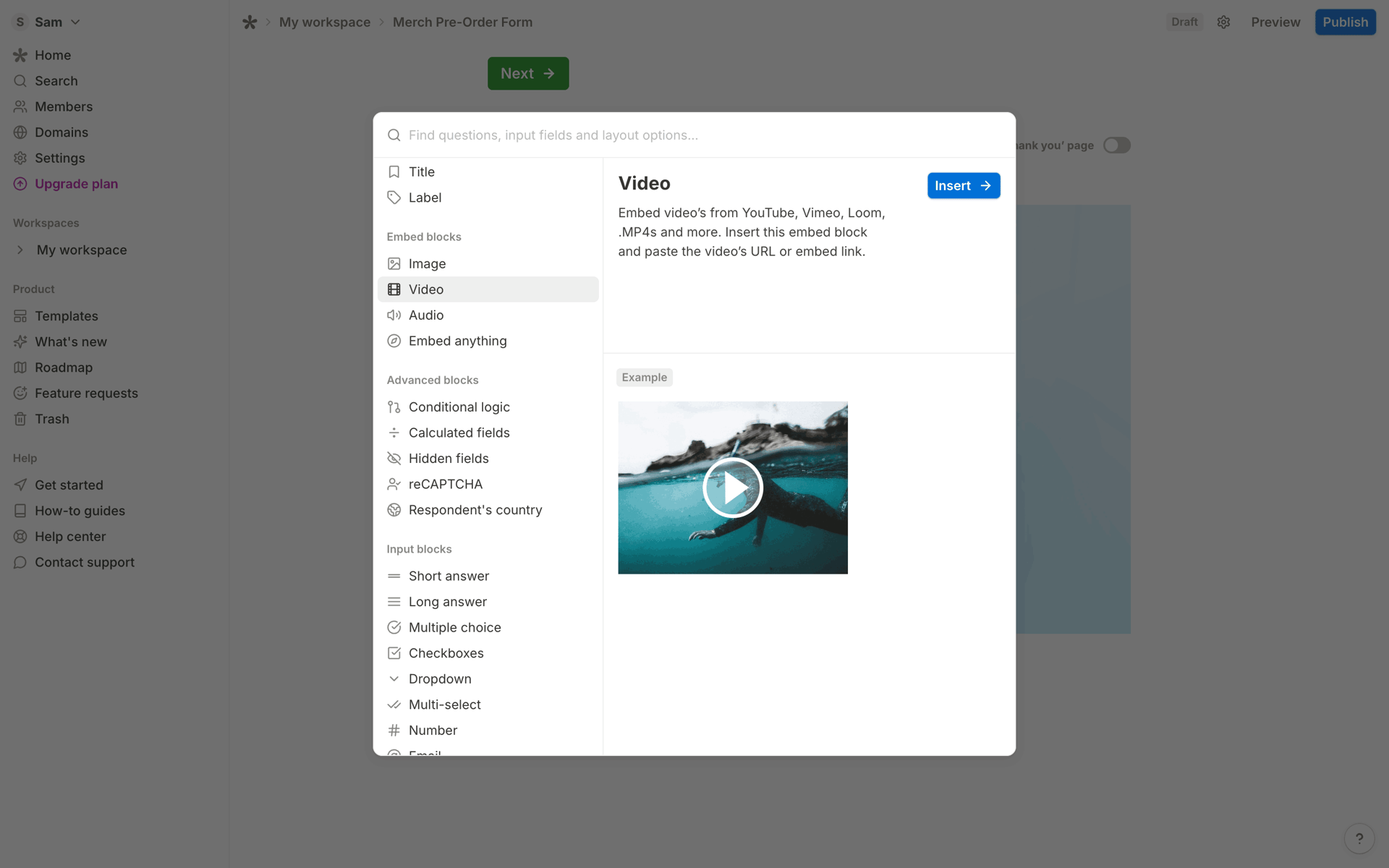Click the Audio speaker icon
The image size is (1389, 868).
pos(394,315)
